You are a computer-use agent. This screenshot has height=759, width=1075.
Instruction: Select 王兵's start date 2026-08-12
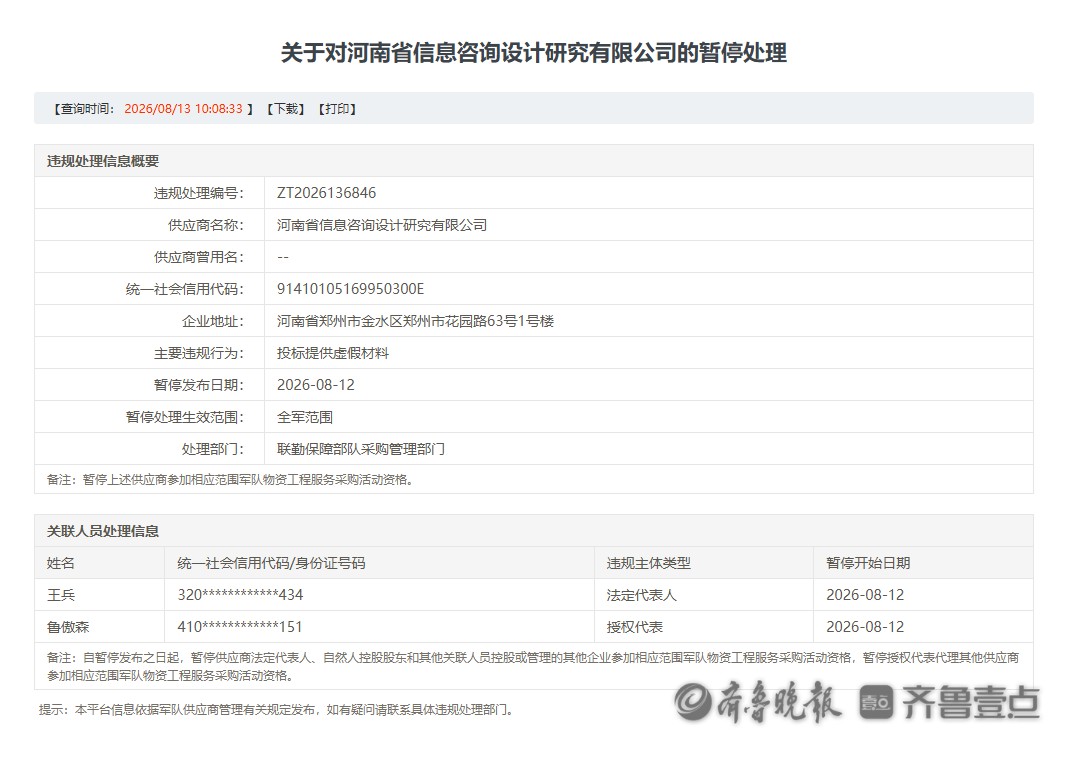865,595
